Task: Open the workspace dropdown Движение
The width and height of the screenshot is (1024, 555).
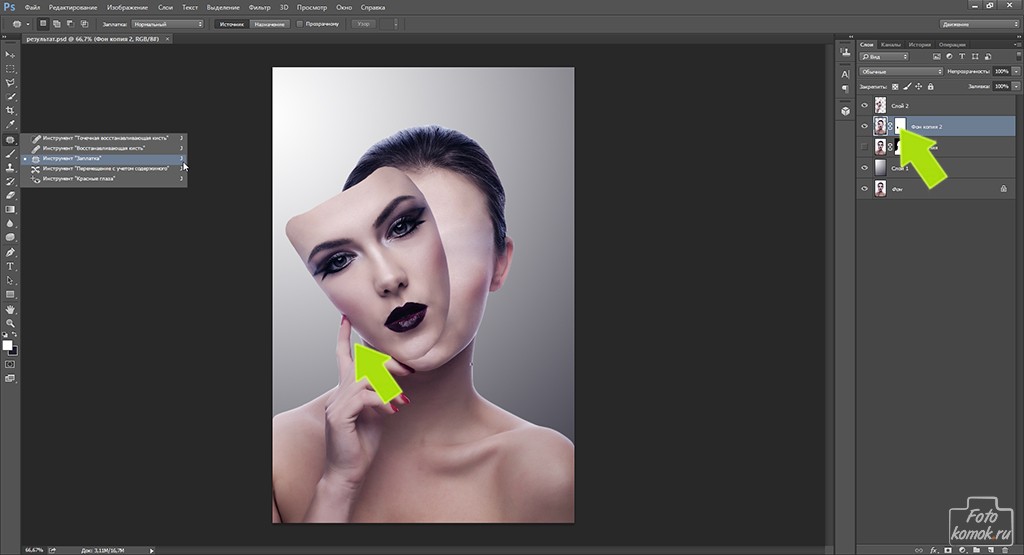Action: 980,24
